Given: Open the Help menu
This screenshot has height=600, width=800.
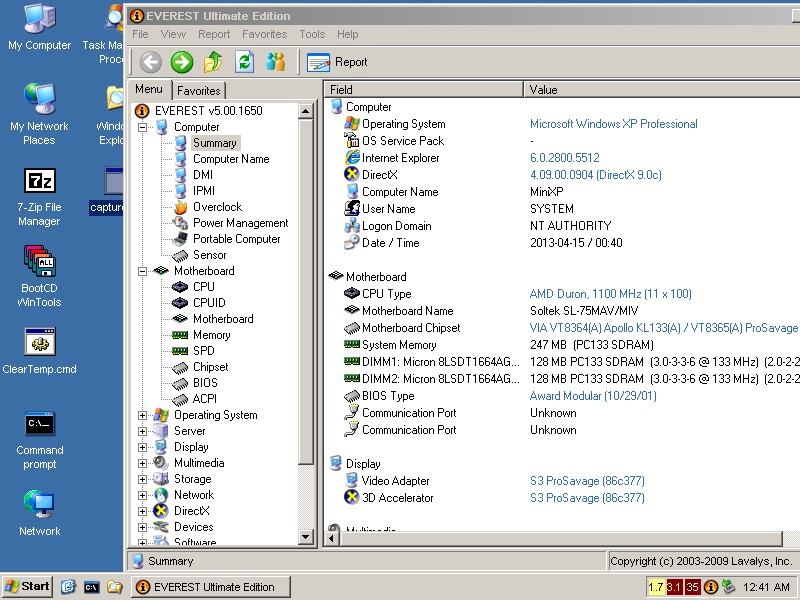Looking at the screenshot, I should [x=347, y=34].
